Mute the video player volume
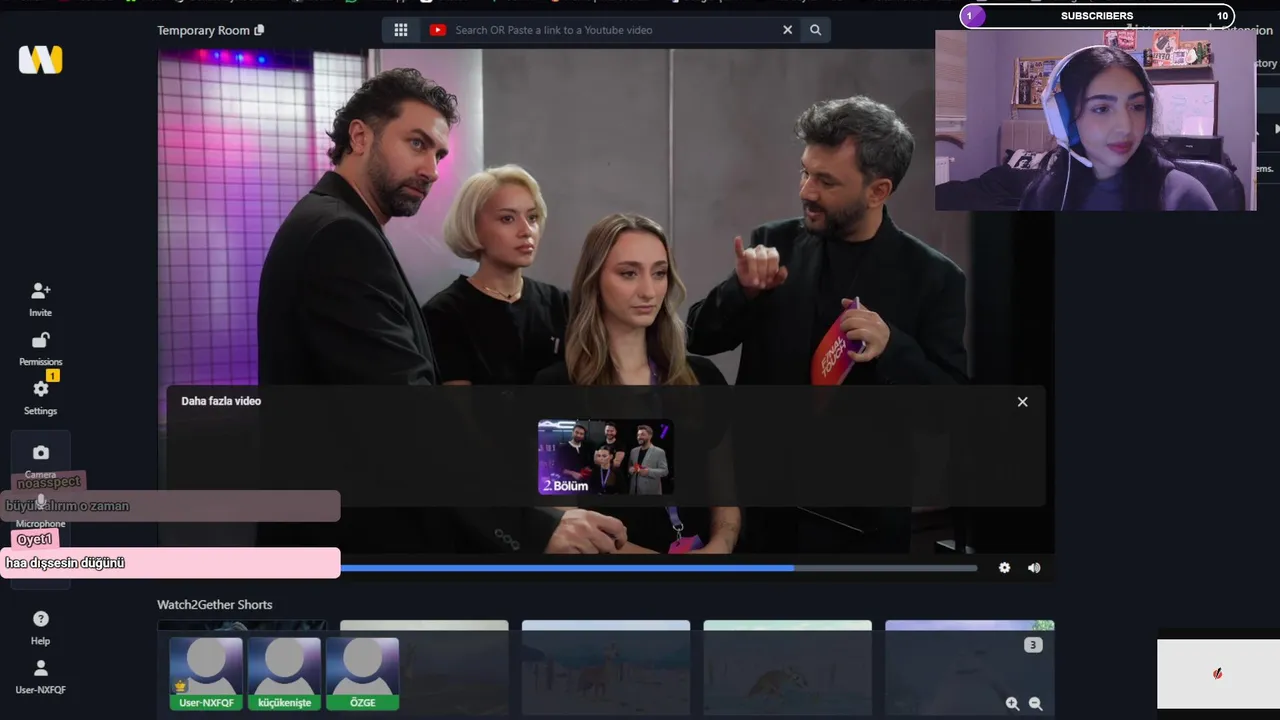The image size is (1280, 720). click(x=1034, y=568)
